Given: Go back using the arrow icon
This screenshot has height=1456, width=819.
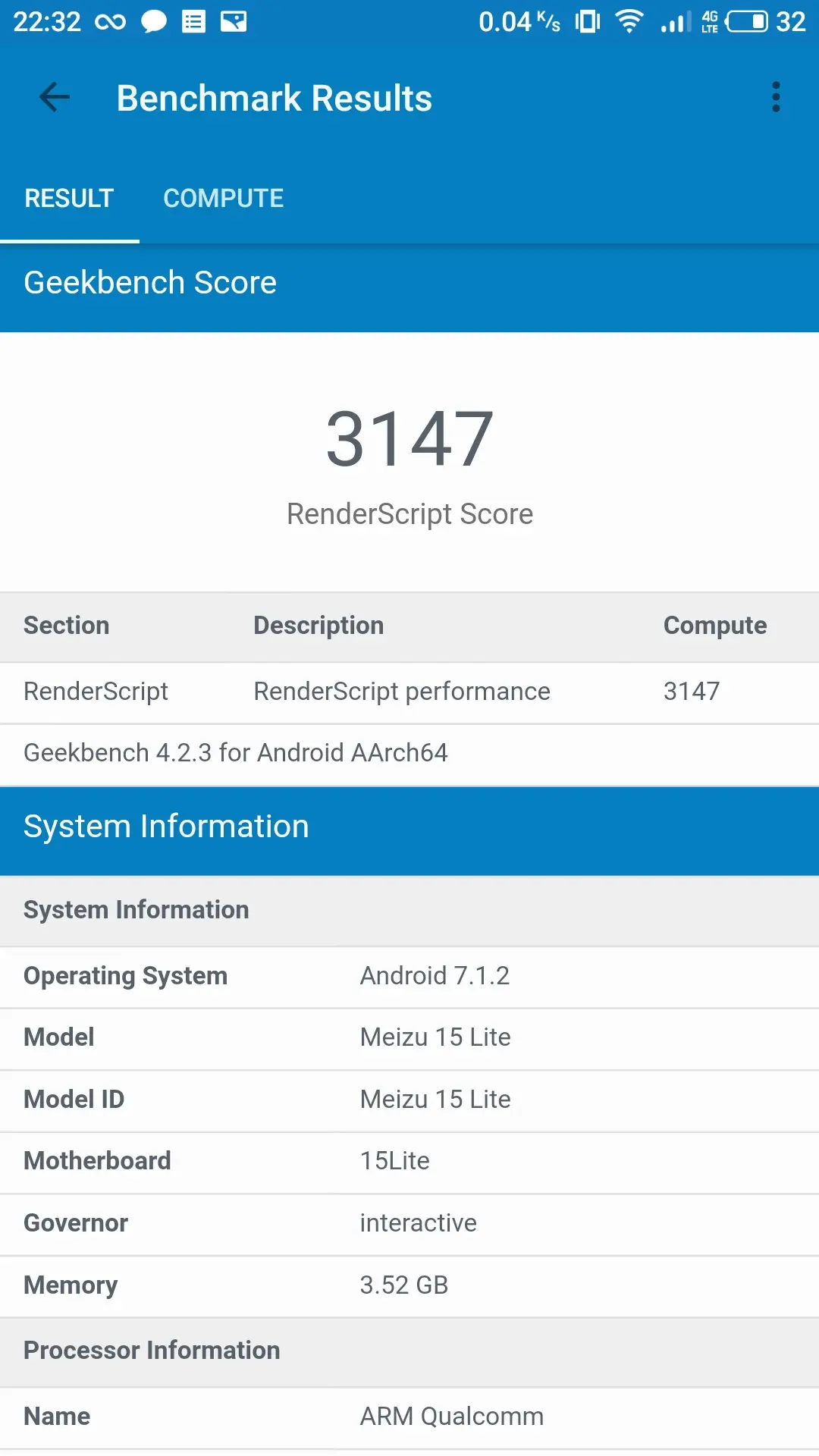Looking at the screenshot, I should point(55,97).
